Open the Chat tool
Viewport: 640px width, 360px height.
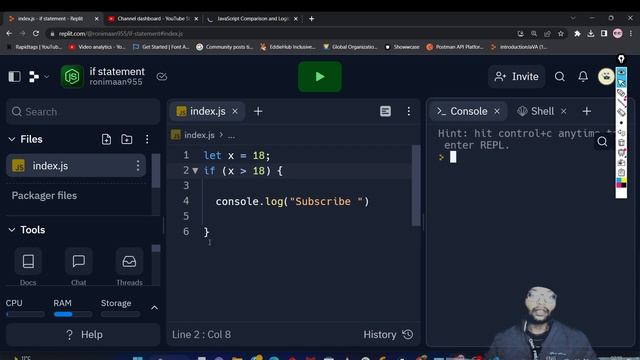[78, 266]
